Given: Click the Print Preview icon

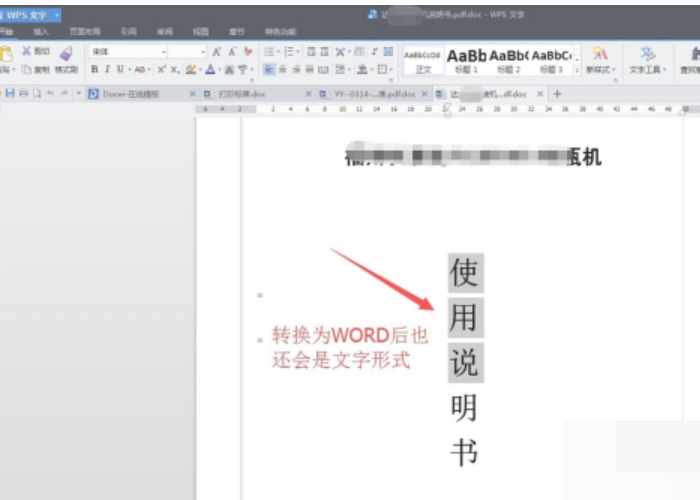Looking at the screenshot, I should (x=37, y=93).
